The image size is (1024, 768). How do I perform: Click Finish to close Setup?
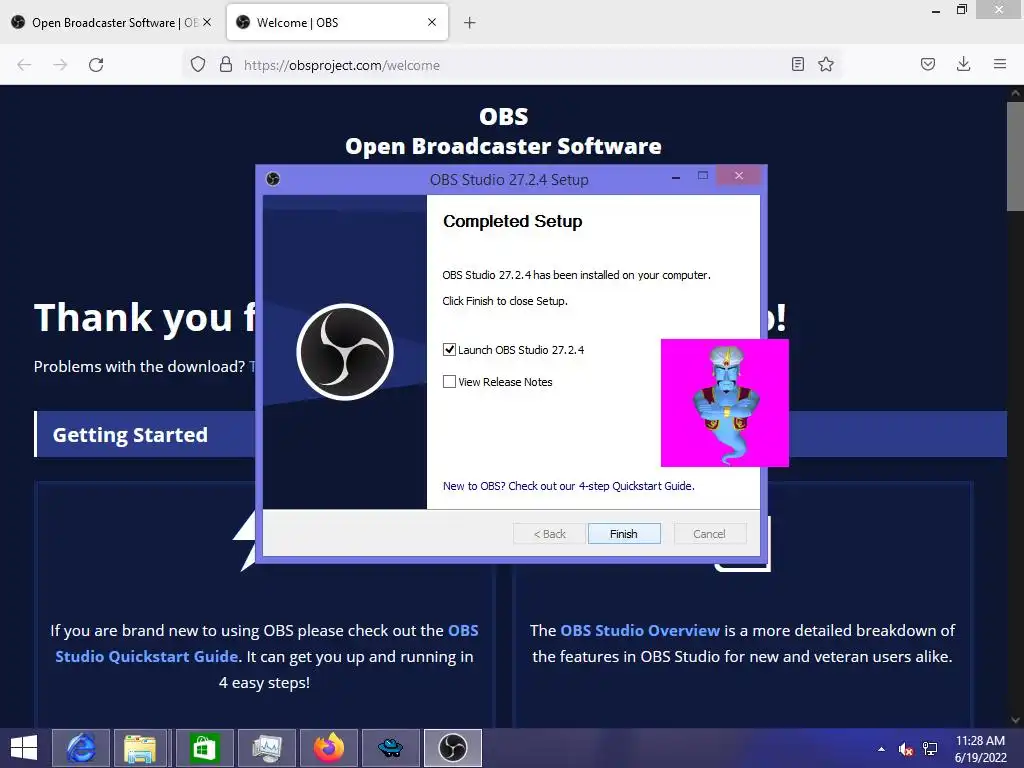pos(624,534)
